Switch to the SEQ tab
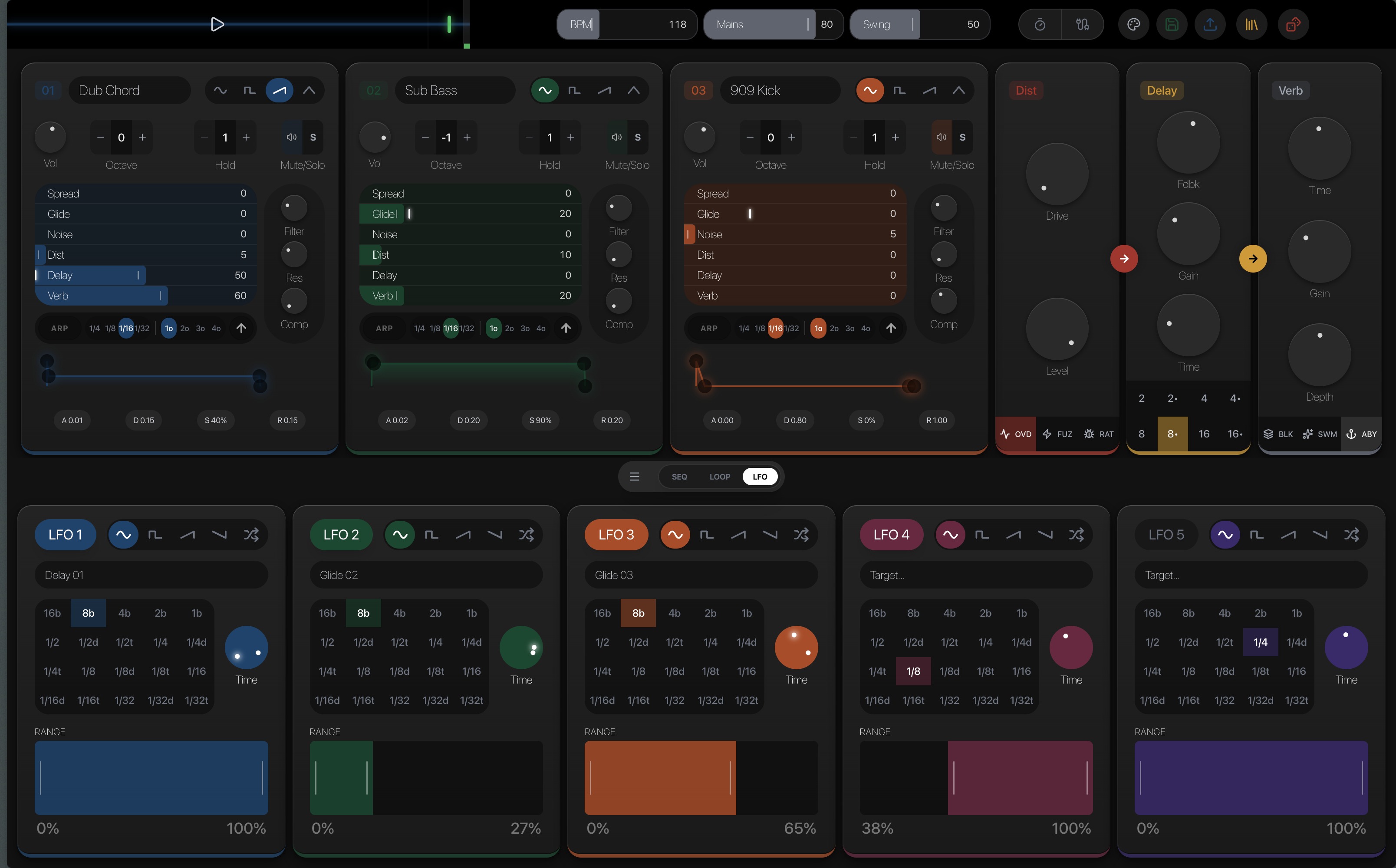1396x868 pixels. (679, 477)
